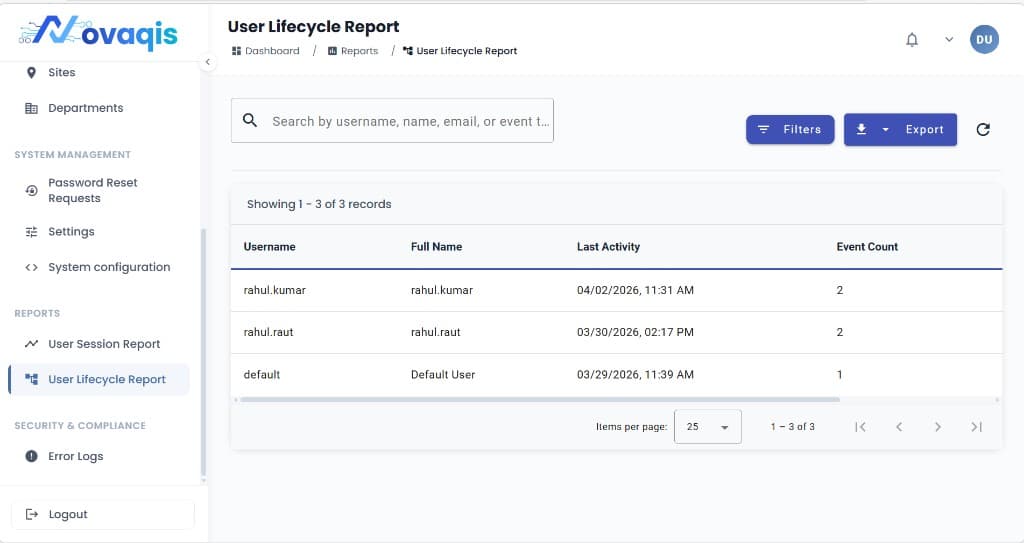Viewport: 1024px width, 543px height.
Task: Open User Session Report in sidebar
Action: [104, 344]
